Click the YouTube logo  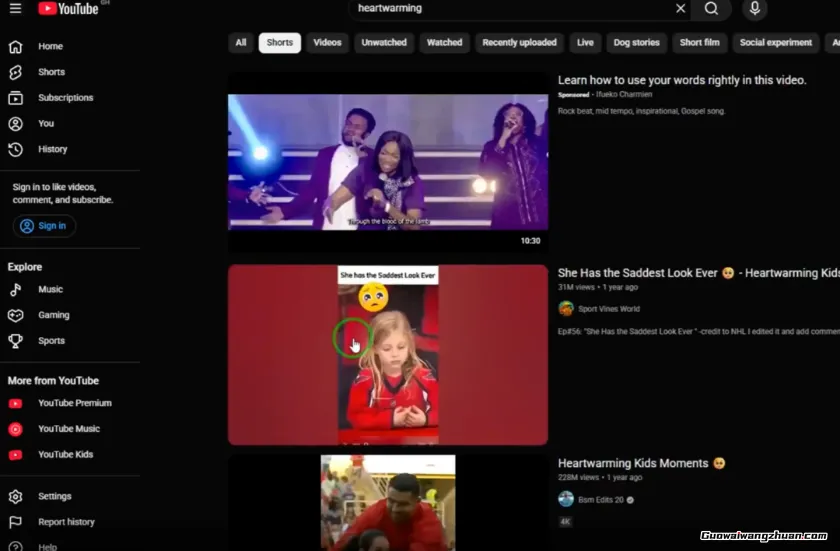[x=68, y=9]
